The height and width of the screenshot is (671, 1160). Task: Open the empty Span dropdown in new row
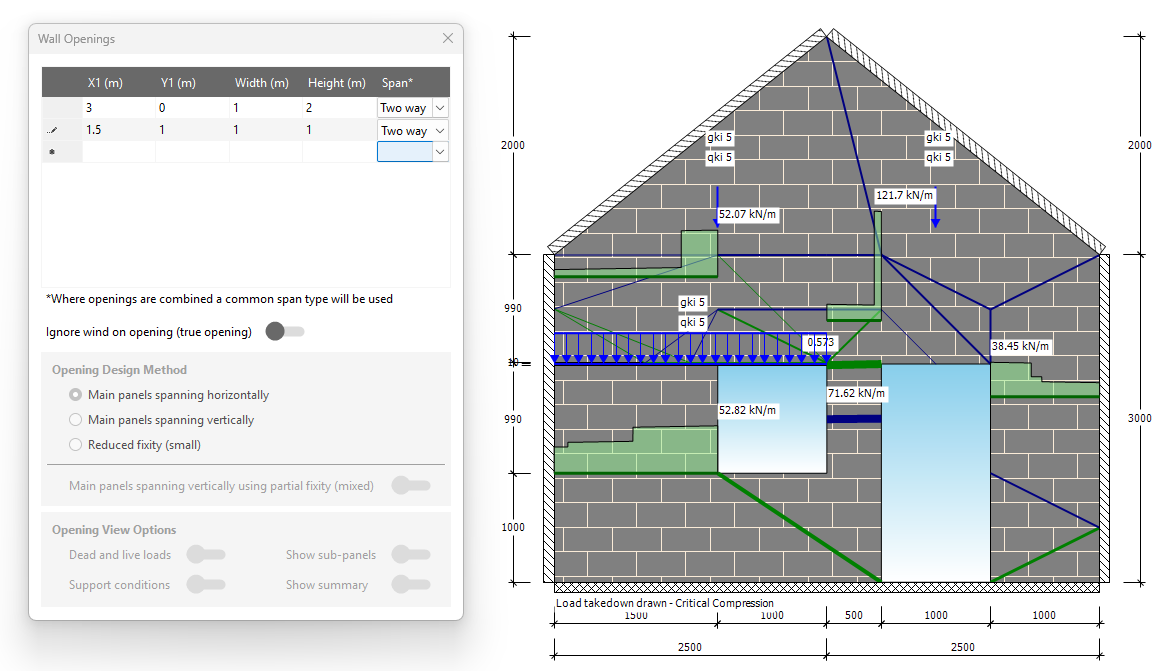tap(440, 152)
